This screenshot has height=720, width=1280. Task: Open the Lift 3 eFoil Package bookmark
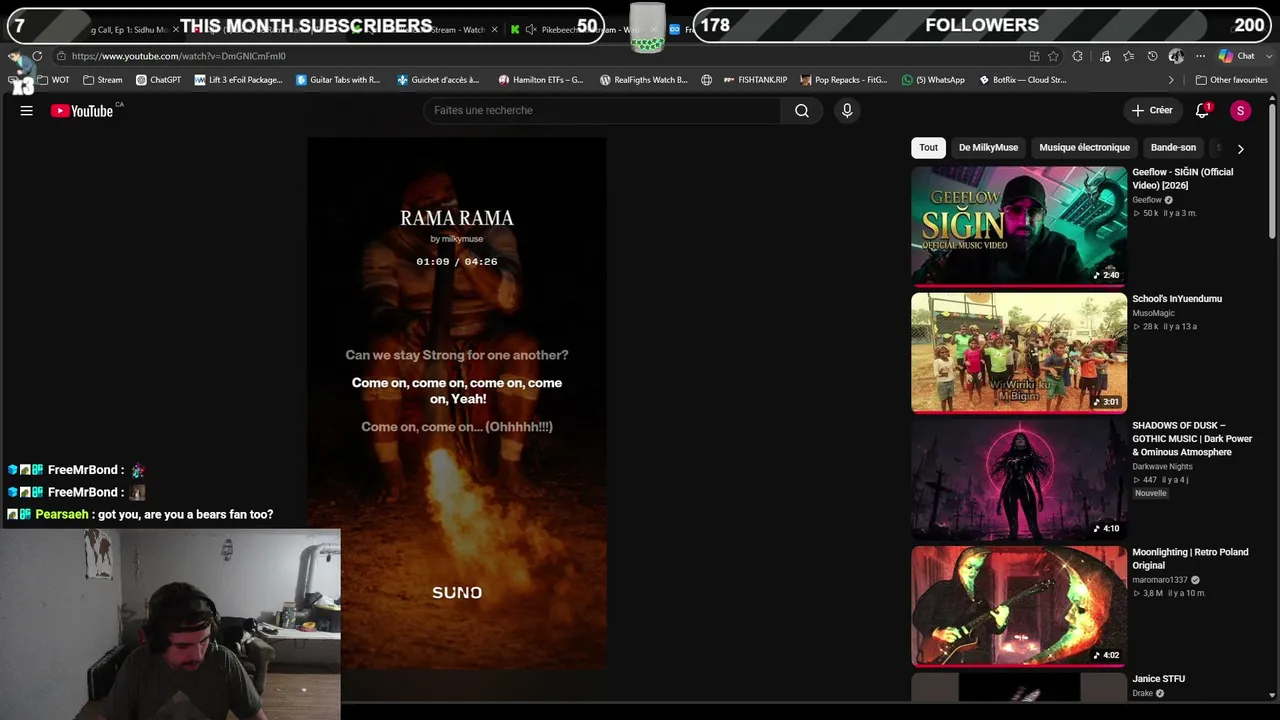pyautogui.click(x=238, y=80)
